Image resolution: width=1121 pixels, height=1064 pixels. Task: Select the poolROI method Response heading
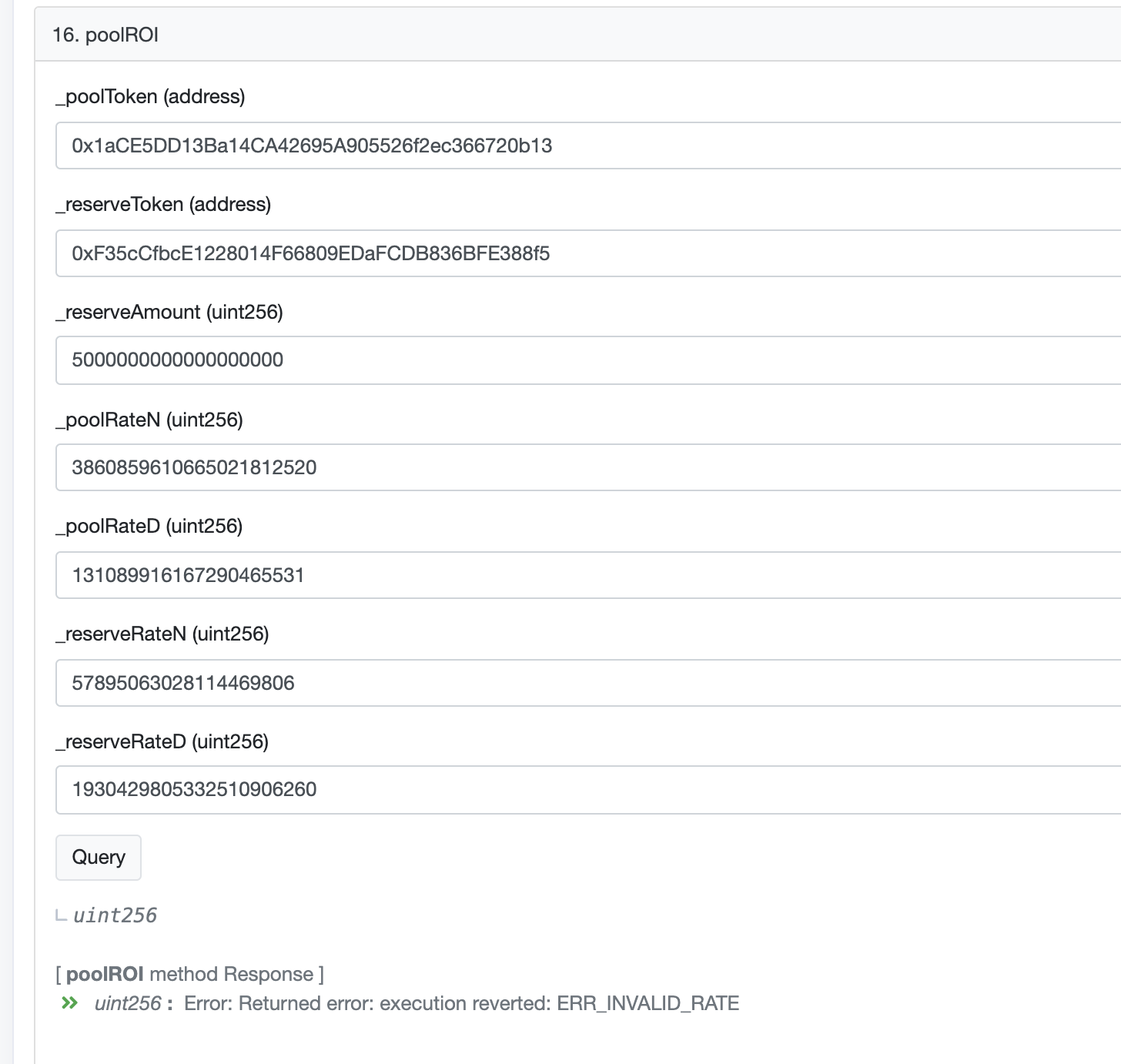click(189, 973)
